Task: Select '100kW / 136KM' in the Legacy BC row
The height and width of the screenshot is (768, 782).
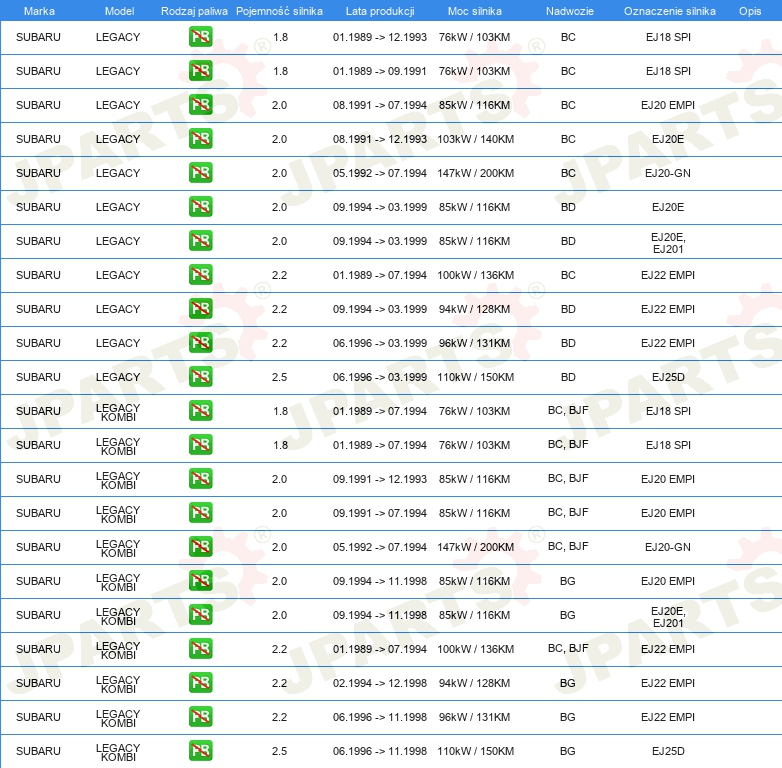Action: tap(475, 275)
